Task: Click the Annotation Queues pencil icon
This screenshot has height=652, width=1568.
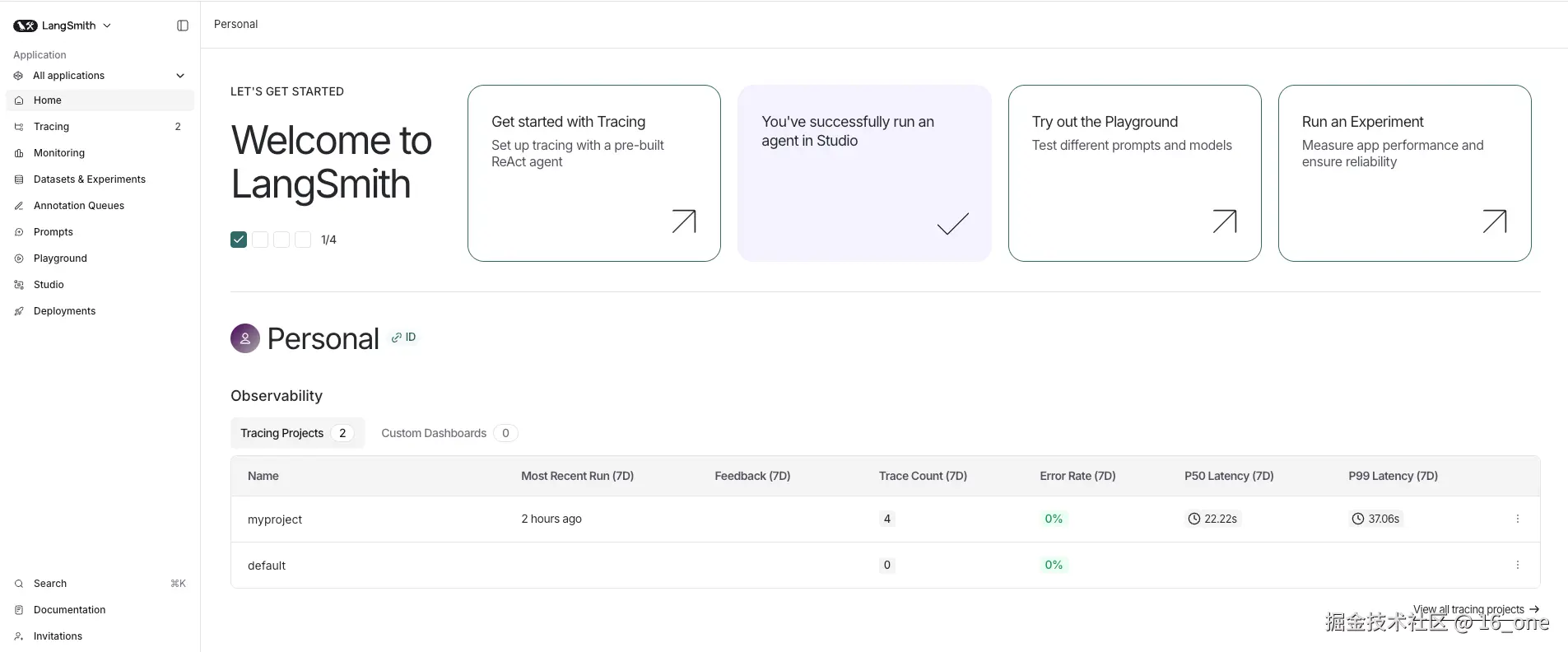Action: 18,206
